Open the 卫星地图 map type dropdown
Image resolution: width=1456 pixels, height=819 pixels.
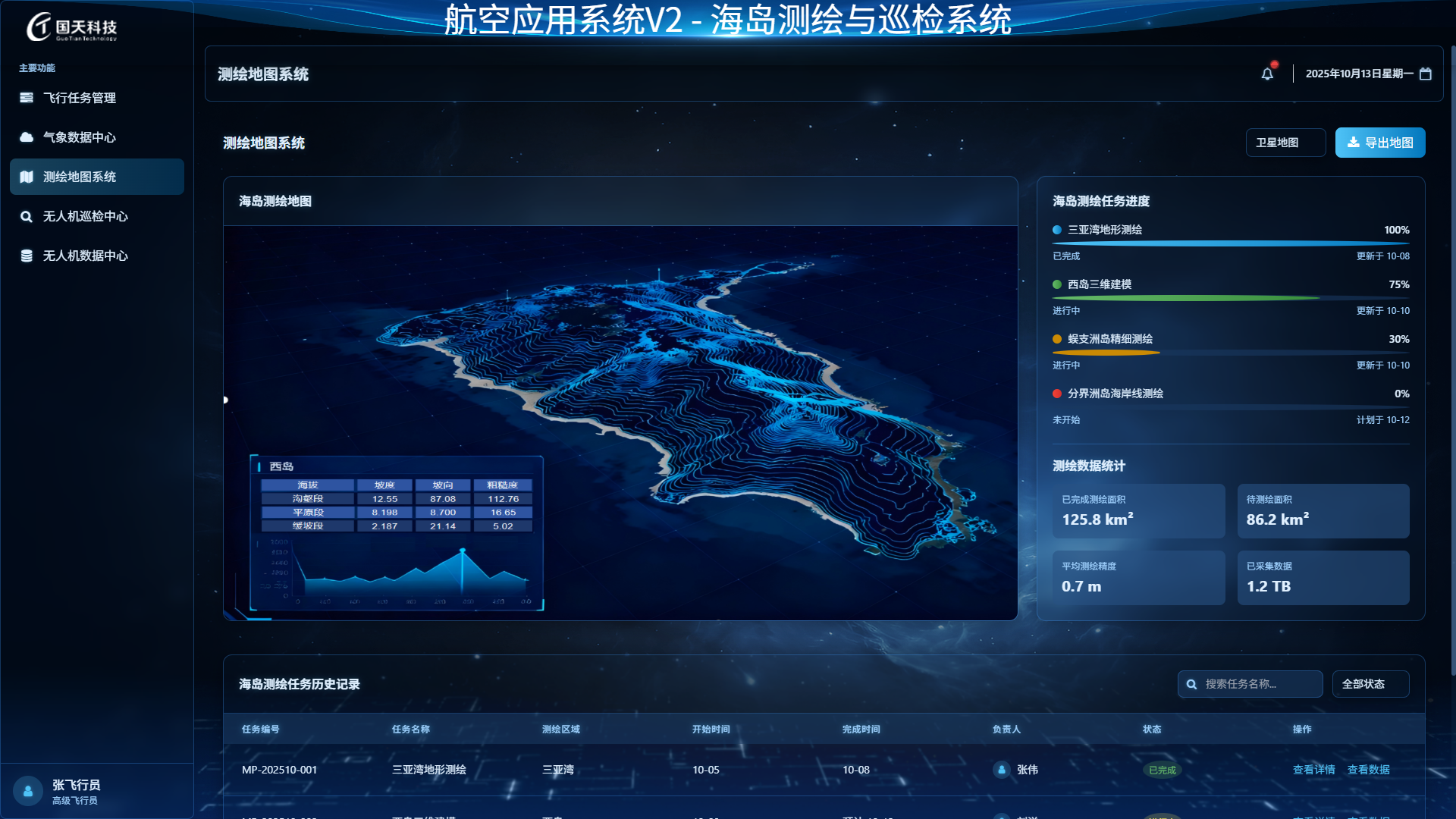(1285, 143)
